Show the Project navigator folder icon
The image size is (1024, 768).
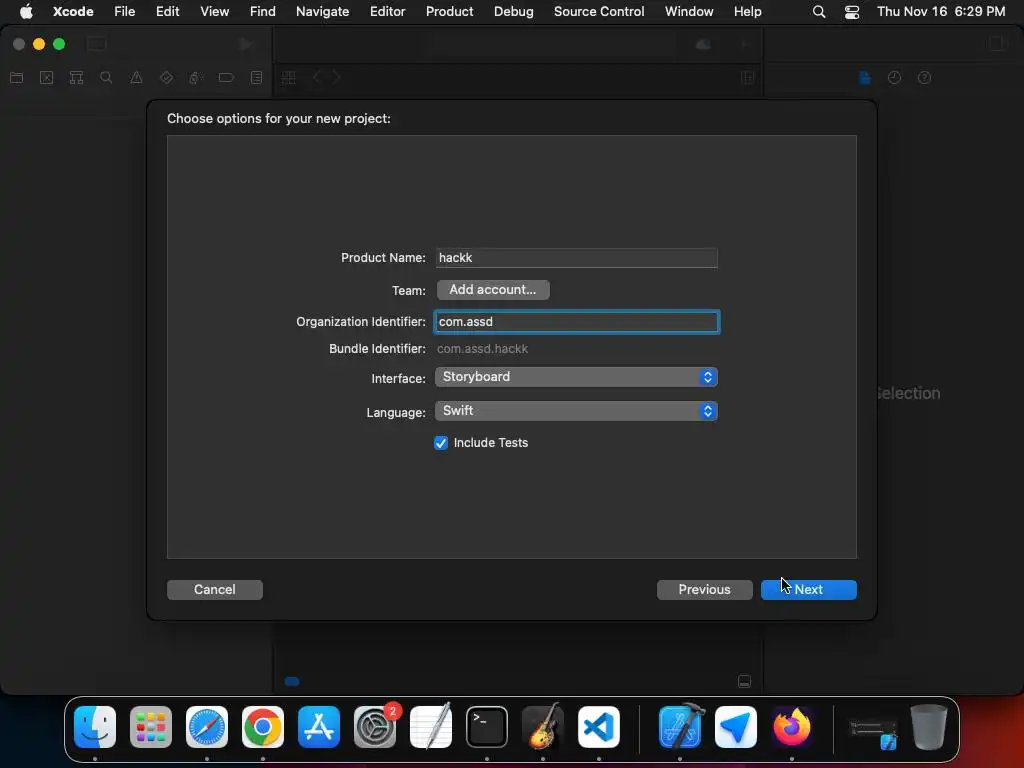pyautogui.click(x=16, y=78)
